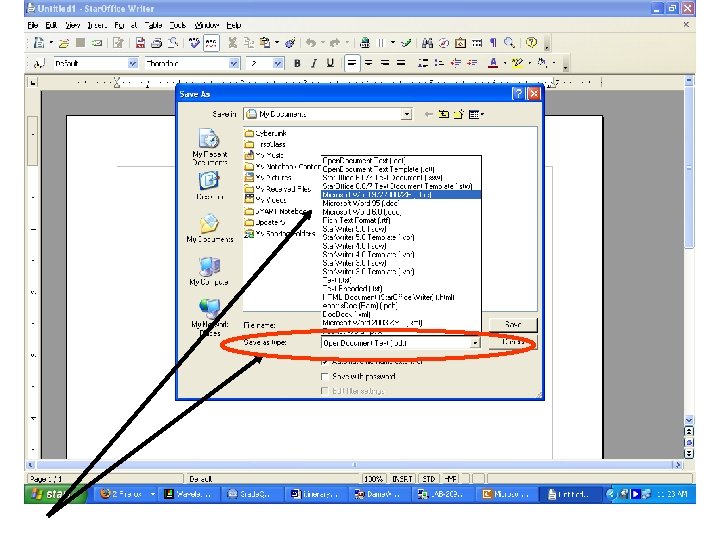This screenshot has height=540, width=720.
Task: Click Redo arrow in Writer toolbar
Action: click(x=335, y=43)
